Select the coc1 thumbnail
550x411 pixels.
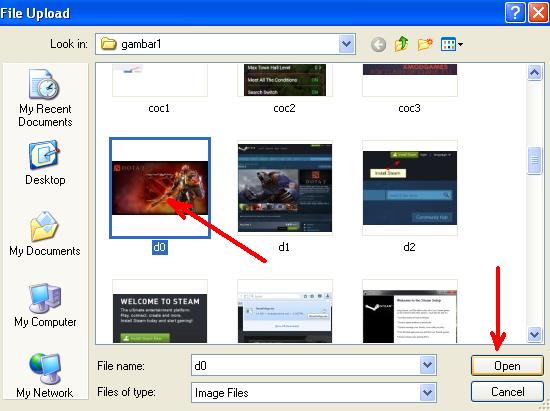[160, 80]
